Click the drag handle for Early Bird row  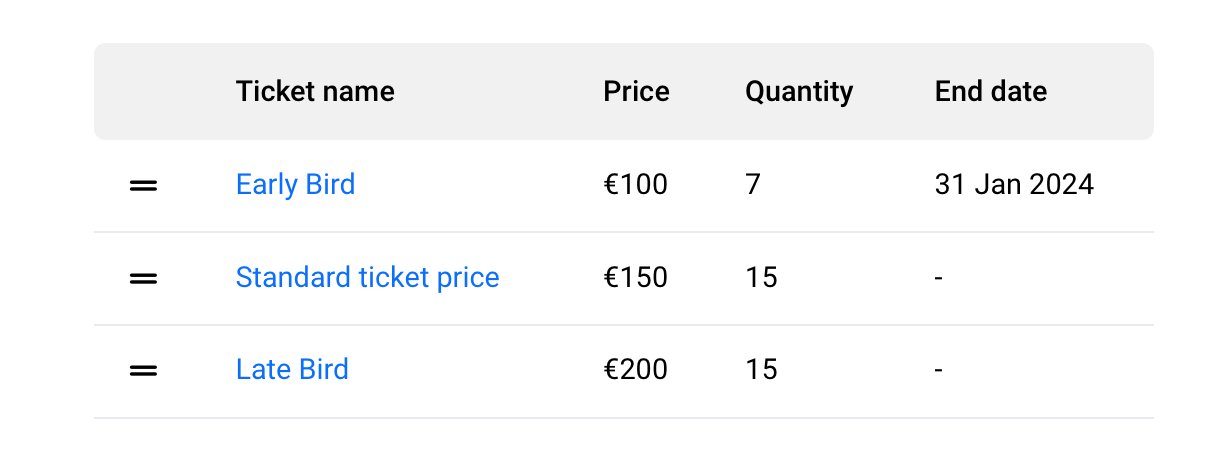144,185
